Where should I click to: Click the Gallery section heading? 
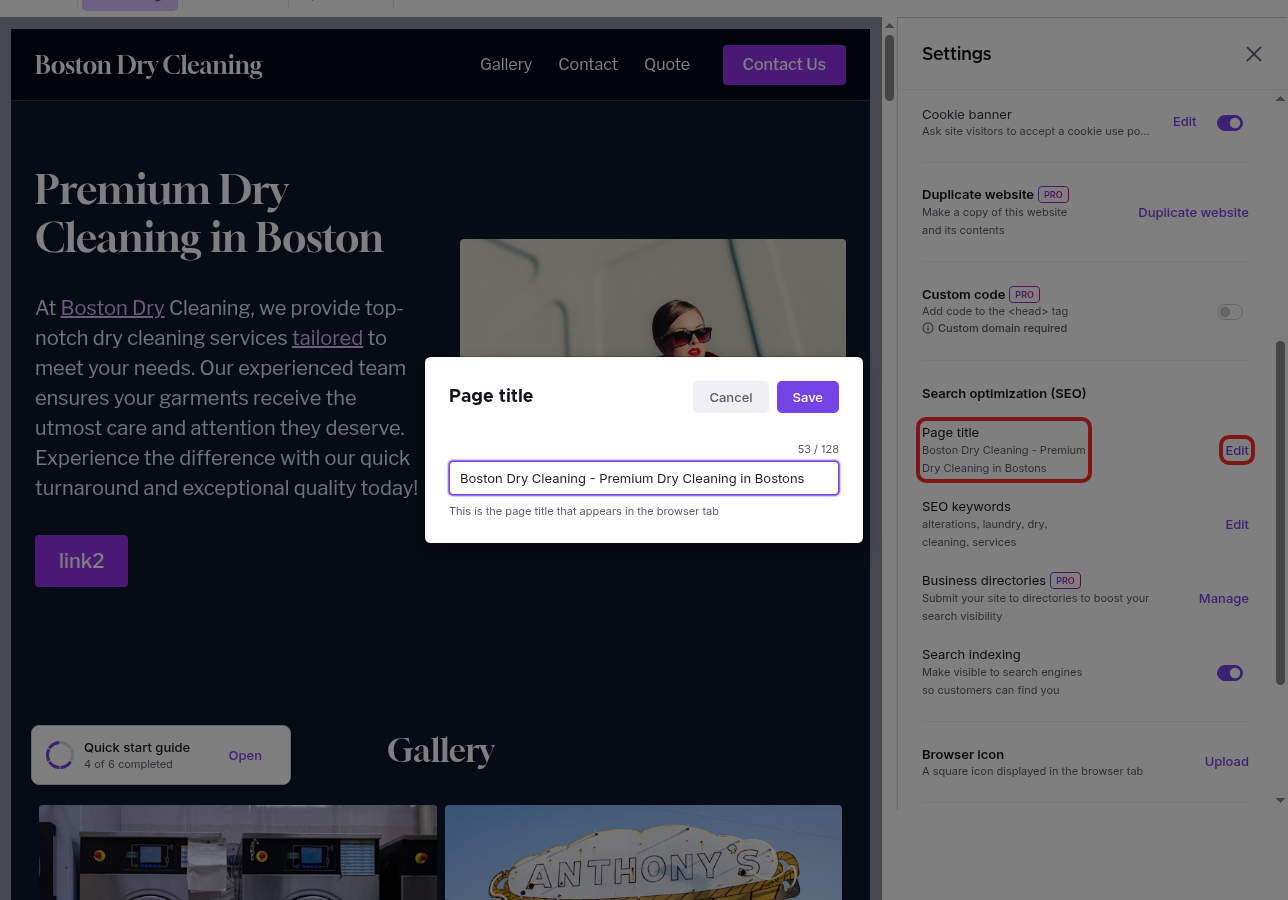tap(441, 750)
